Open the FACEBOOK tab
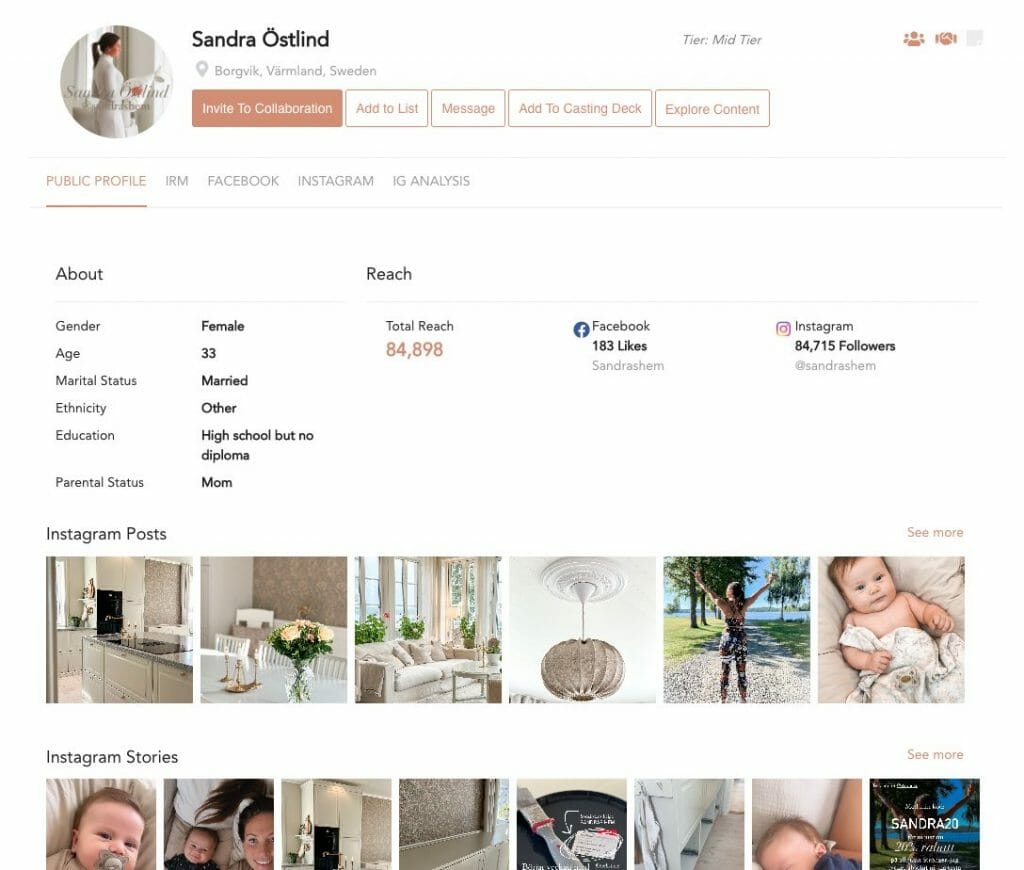1024x870 pixels. tap(243, 181)
